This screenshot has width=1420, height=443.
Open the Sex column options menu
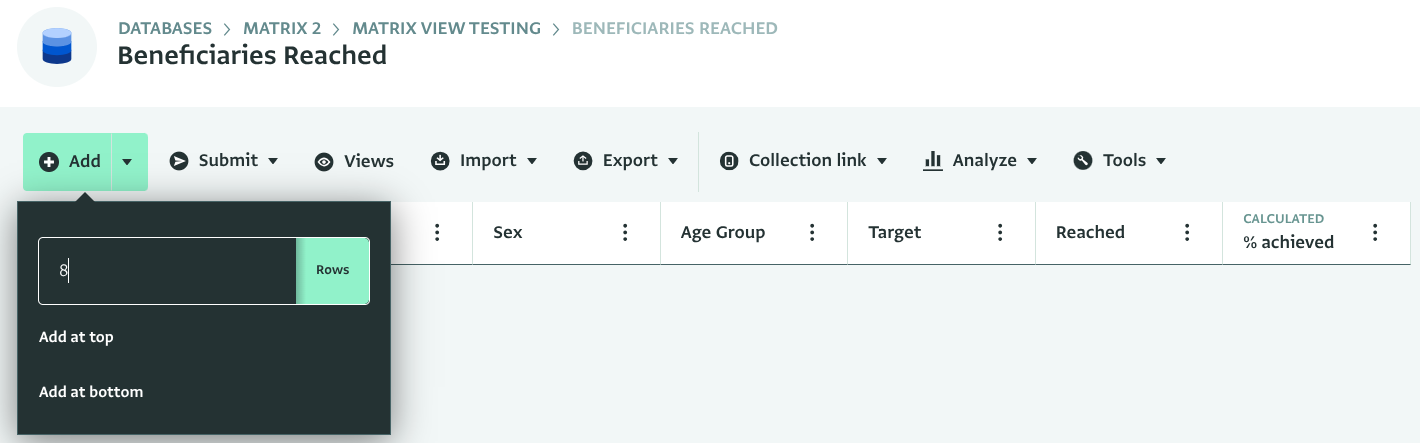click(625, 233)
